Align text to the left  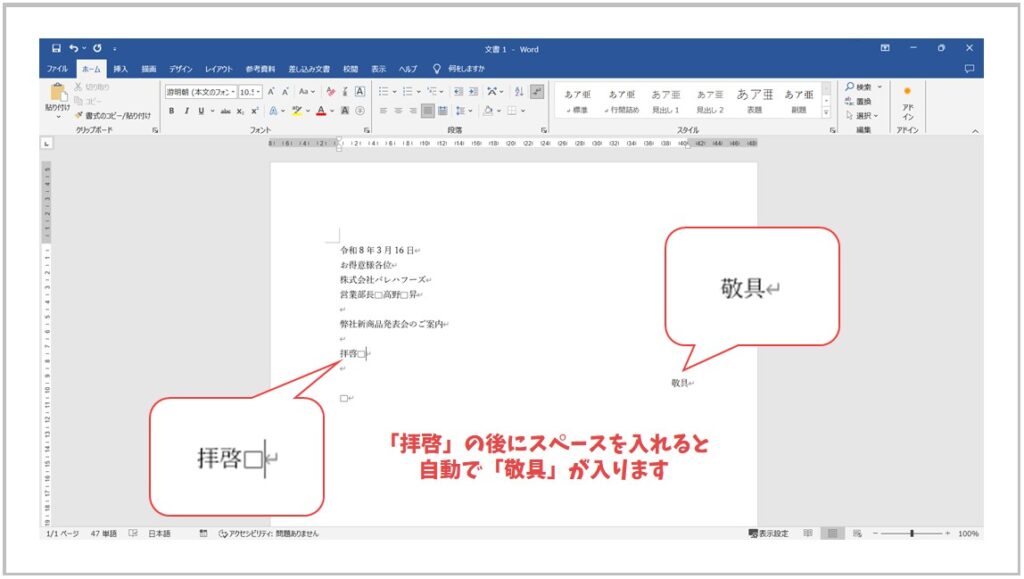[x=383, y=111]
